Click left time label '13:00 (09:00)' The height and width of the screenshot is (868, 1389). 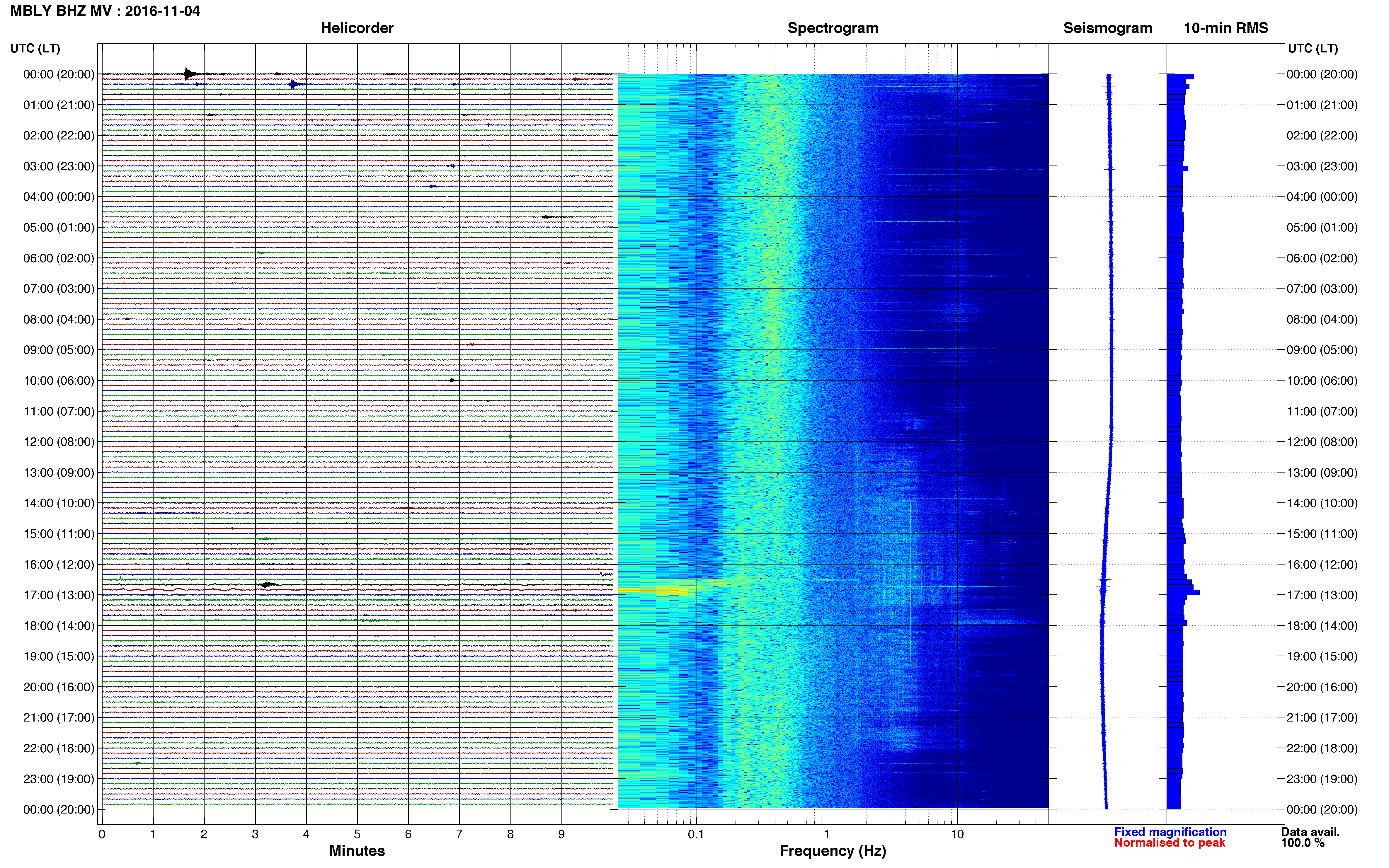click(x=59, y=473)
